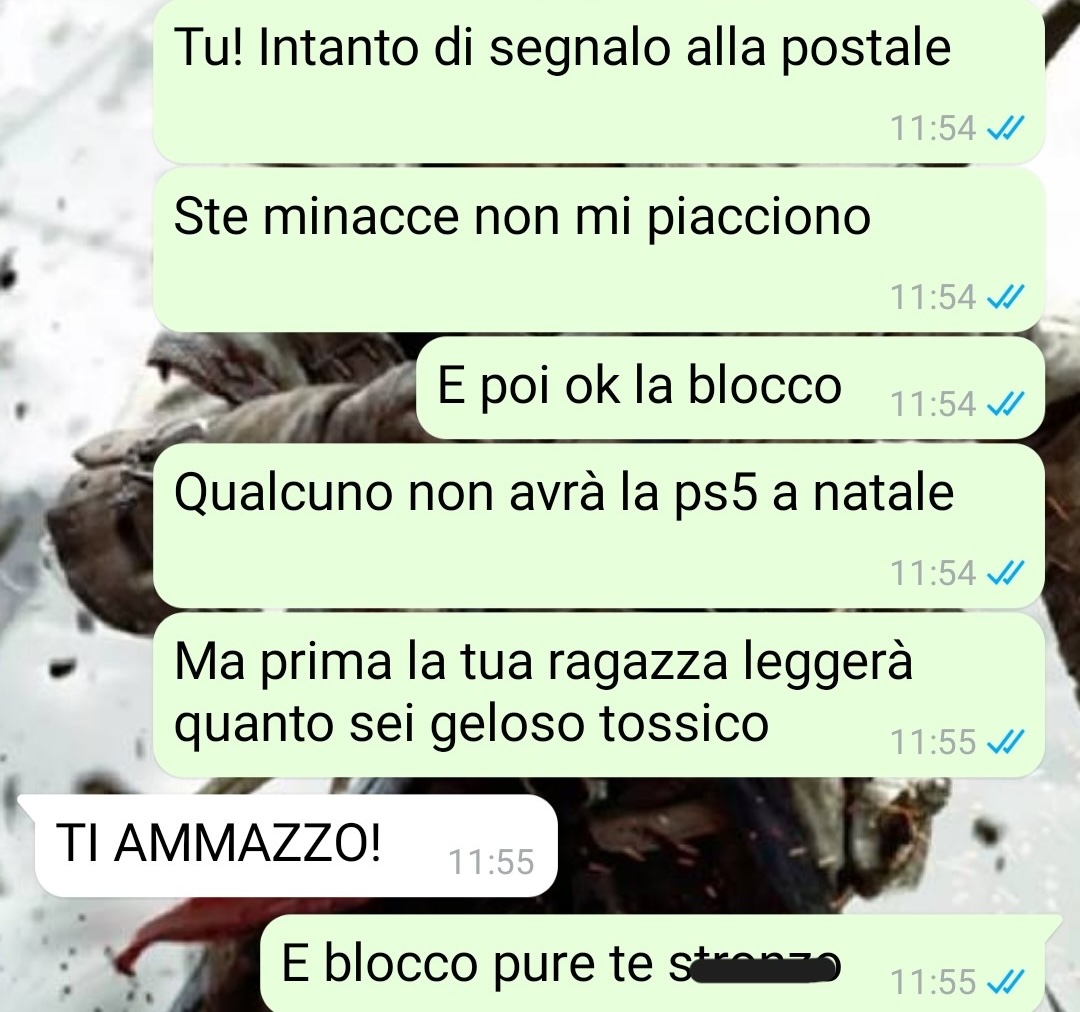Click 11:54 timestamp of 'Qualcuno non avrà' message
Screen dimensions: 1080x1012
[933, 573]
